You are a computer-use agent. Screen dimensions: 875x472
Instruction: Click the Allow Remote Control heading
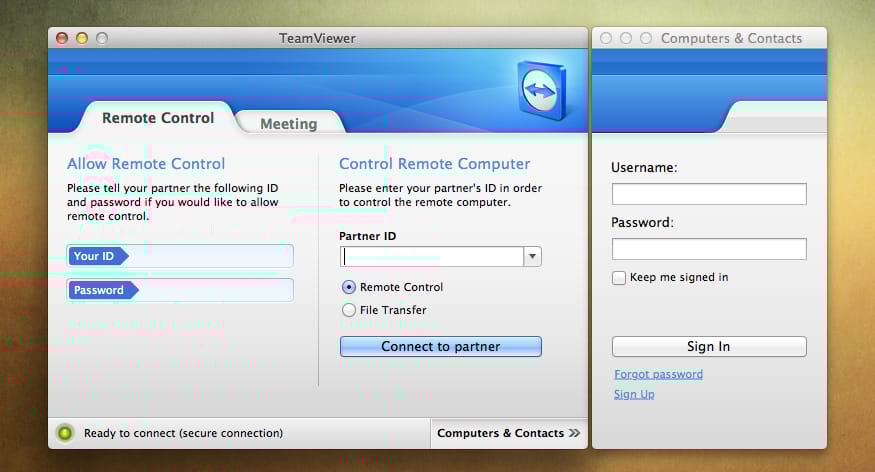(x=146, y=163)
